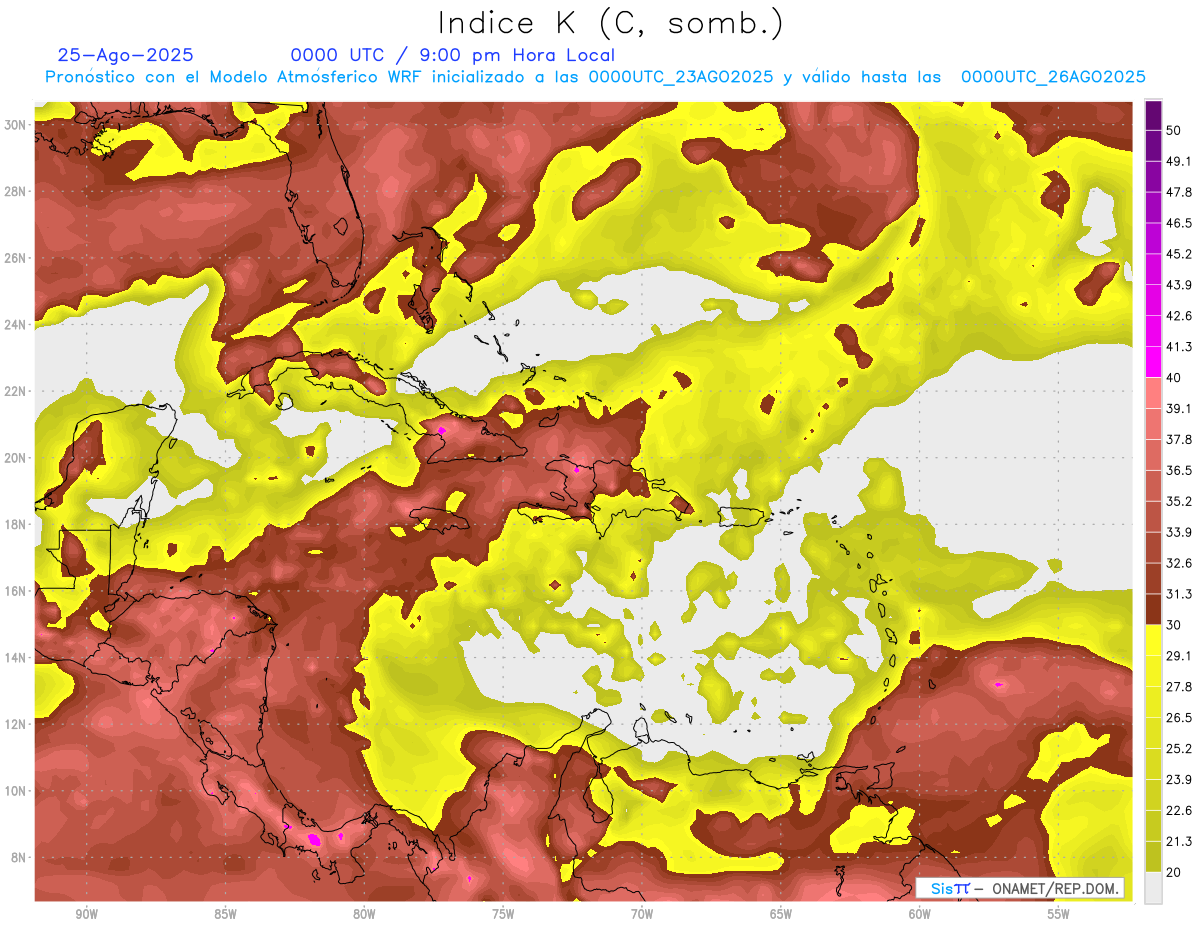Click the color scale value 46.5
This screenshot has height=927, width=1200.
[1179, 223]
